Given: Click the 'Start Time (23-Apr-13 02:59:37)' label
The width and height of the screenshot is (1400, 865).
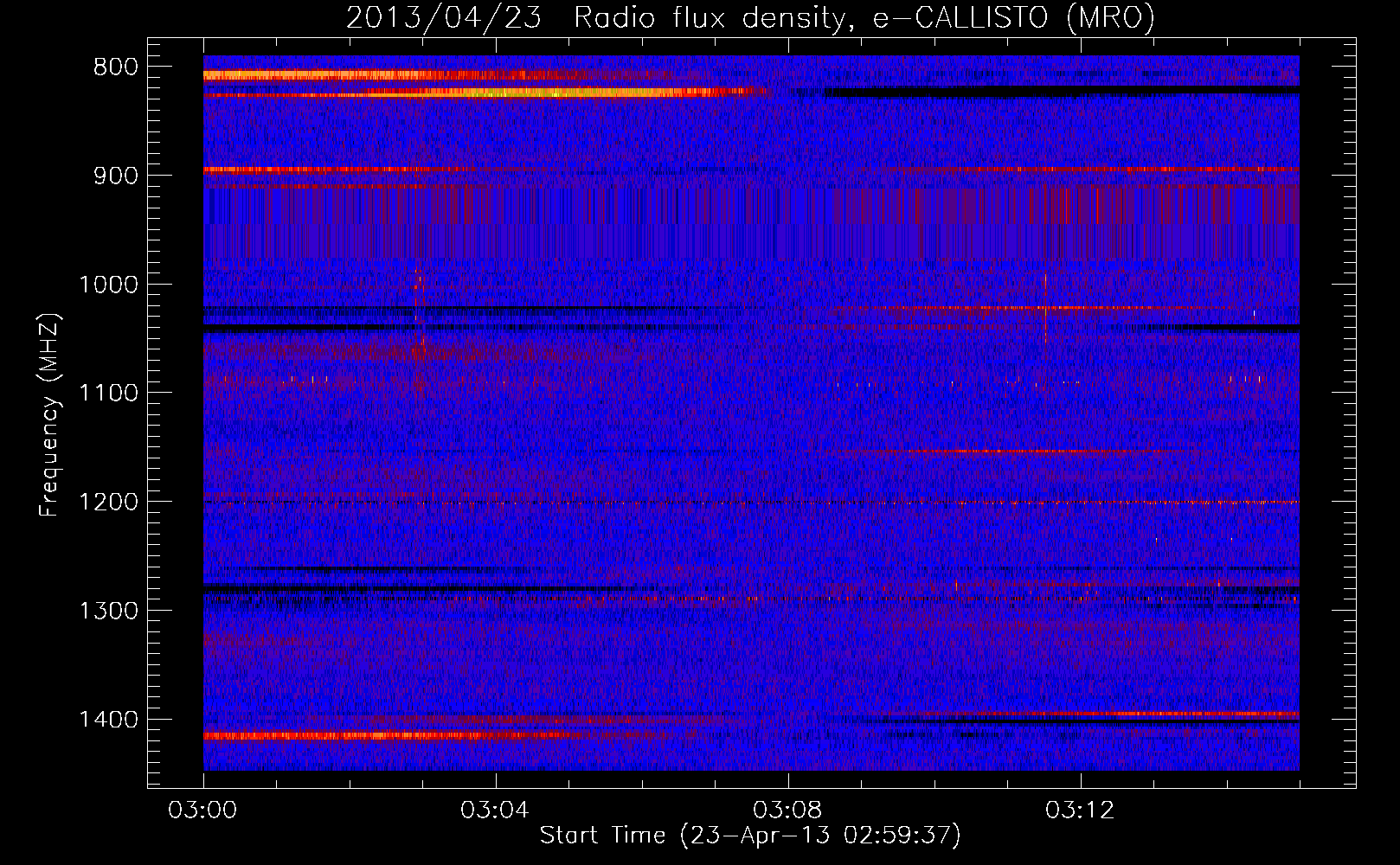Looking at the screenshot, I should pyautogui.click(x=750, y=836).
